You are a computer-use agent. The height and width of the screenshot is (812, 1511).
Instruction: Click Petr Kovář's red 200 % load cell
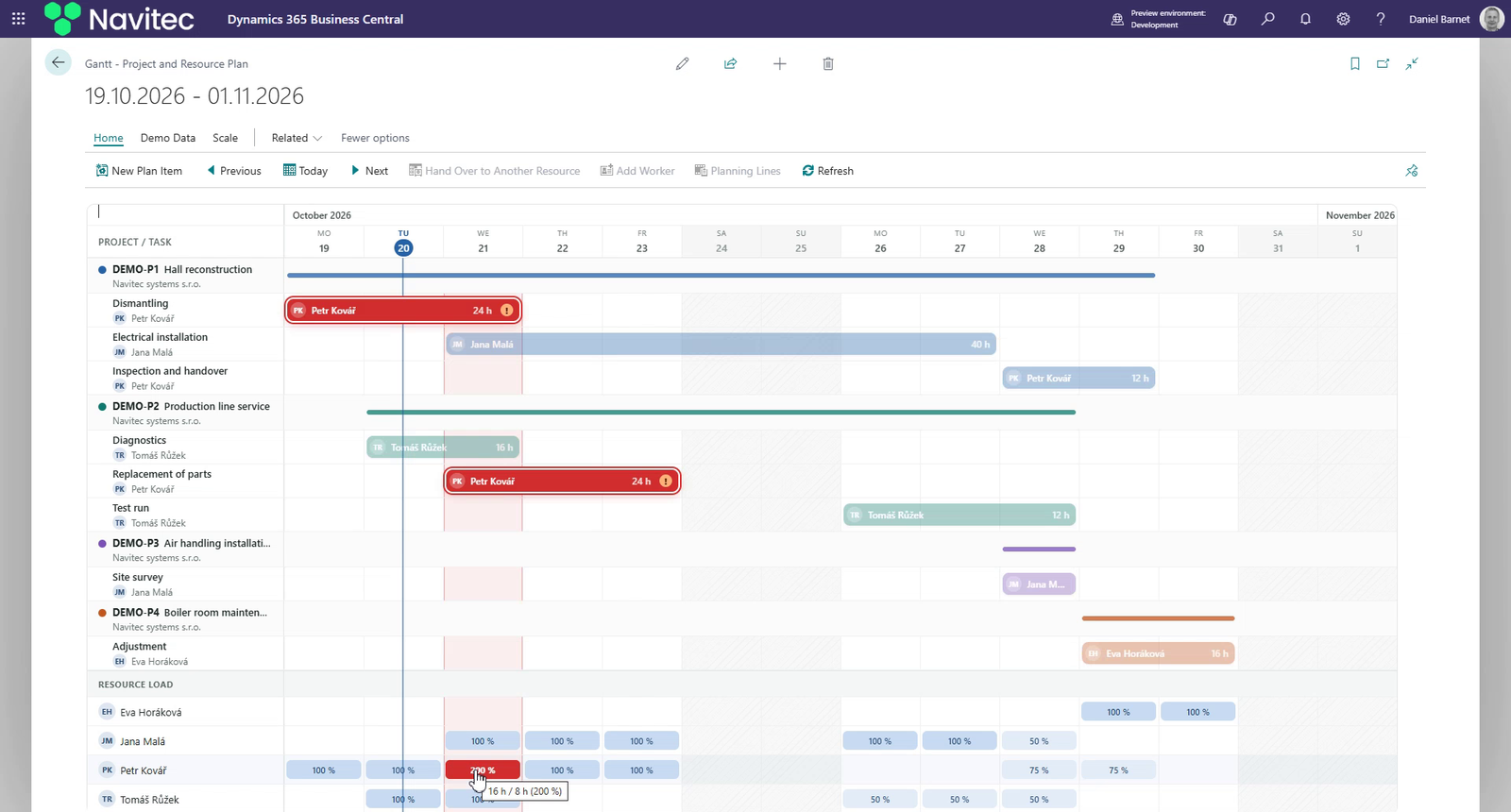[x=483, y=770]
